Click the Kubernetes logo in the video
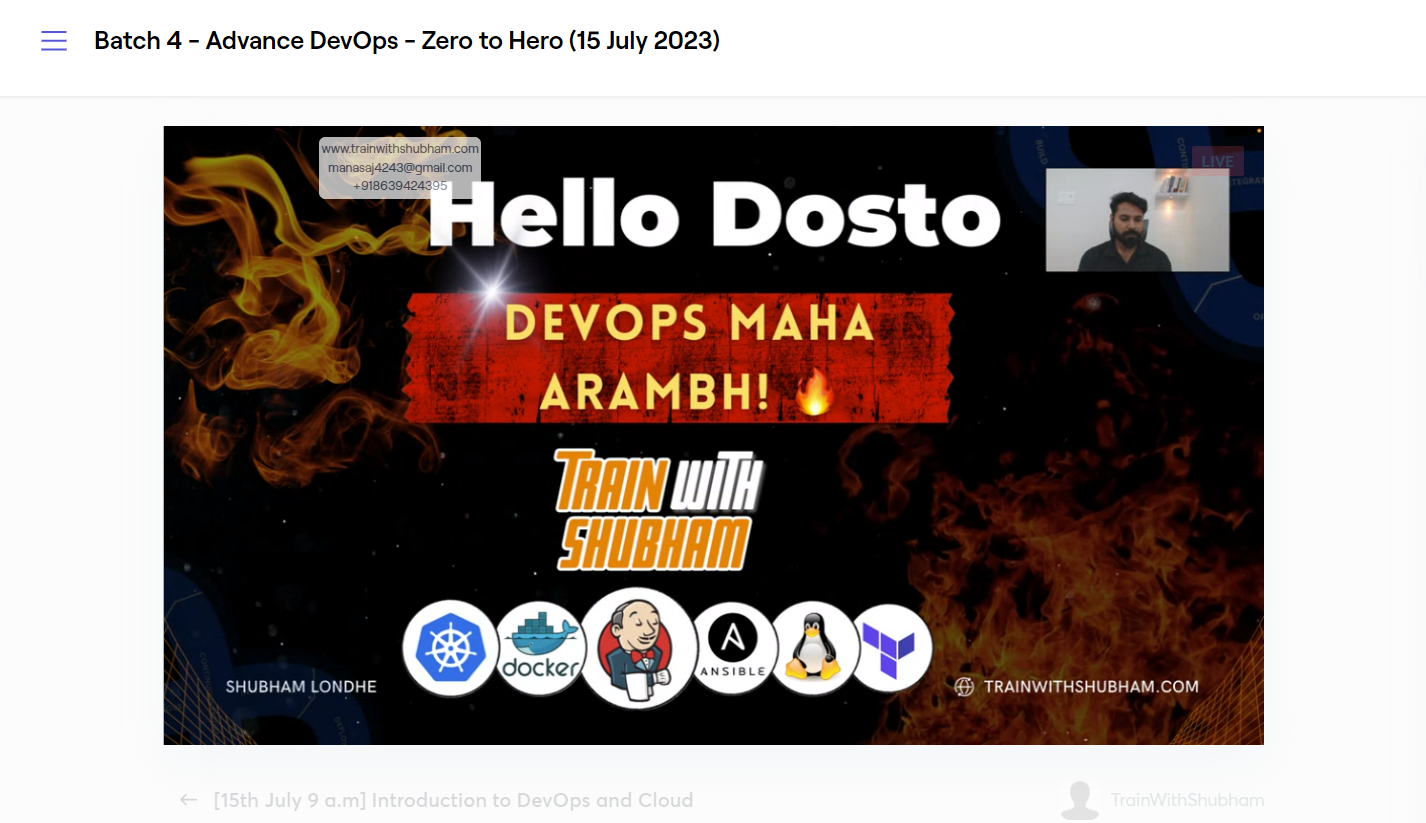 449,648
